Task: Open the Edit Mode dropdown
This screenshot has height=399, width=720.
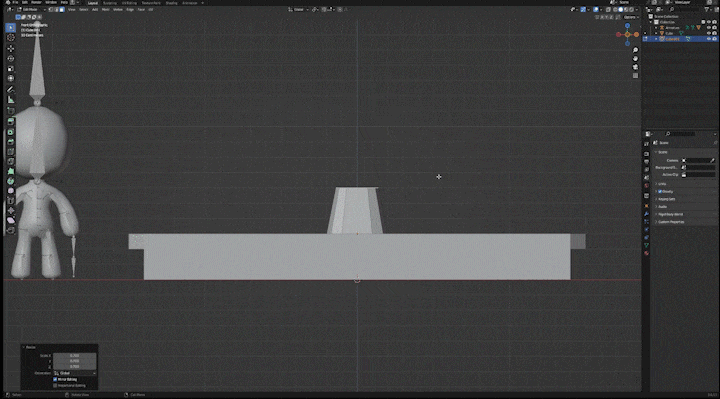Action: pyautogui.click(x=31, y=9)
